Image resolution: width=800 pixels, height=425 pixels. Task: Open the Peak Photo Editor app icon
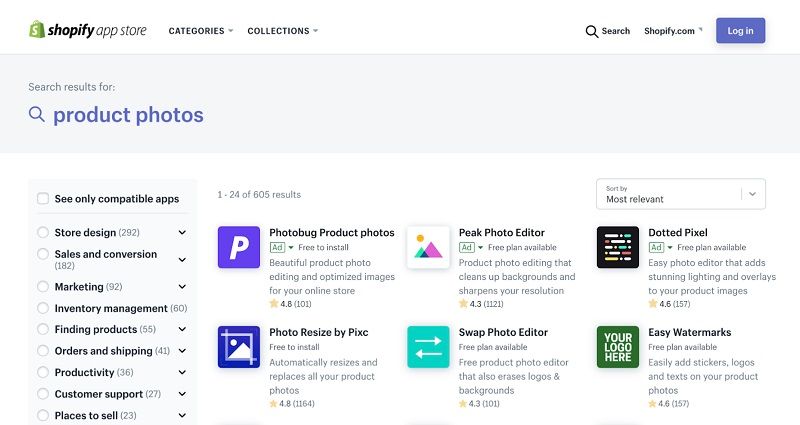[x=428, y=247]
